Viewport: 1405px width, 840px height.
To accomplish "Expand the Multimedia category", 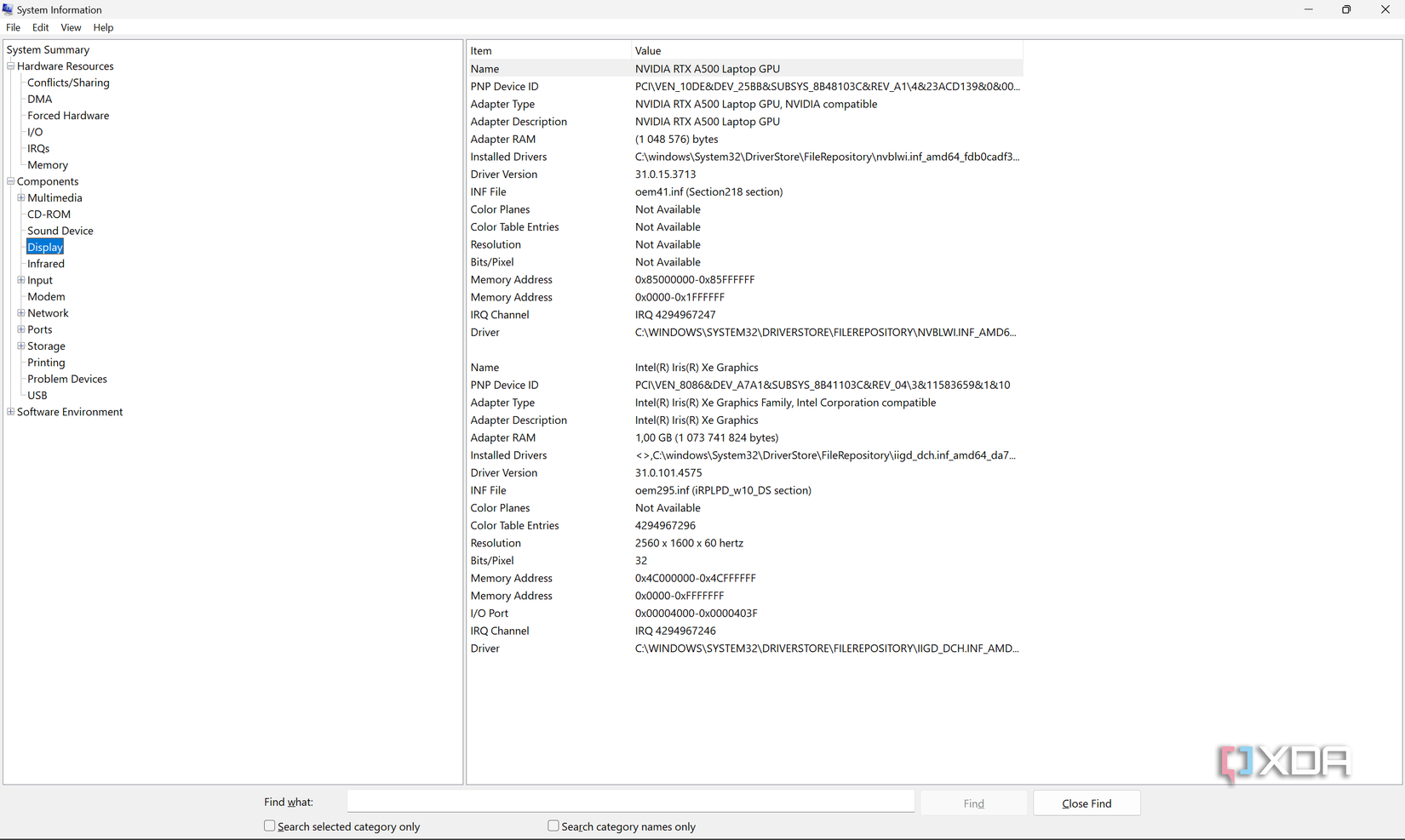I will click(20, 197).
